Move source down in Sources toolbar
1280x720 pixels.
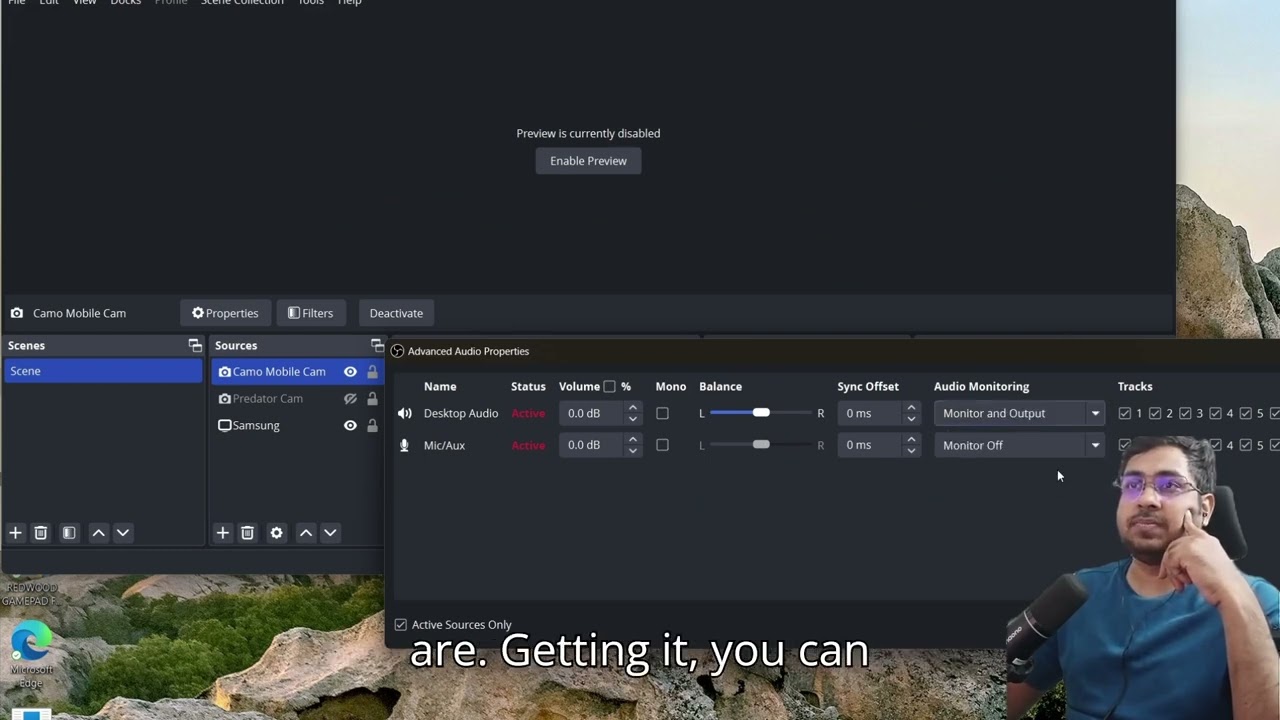pos(330,533)
